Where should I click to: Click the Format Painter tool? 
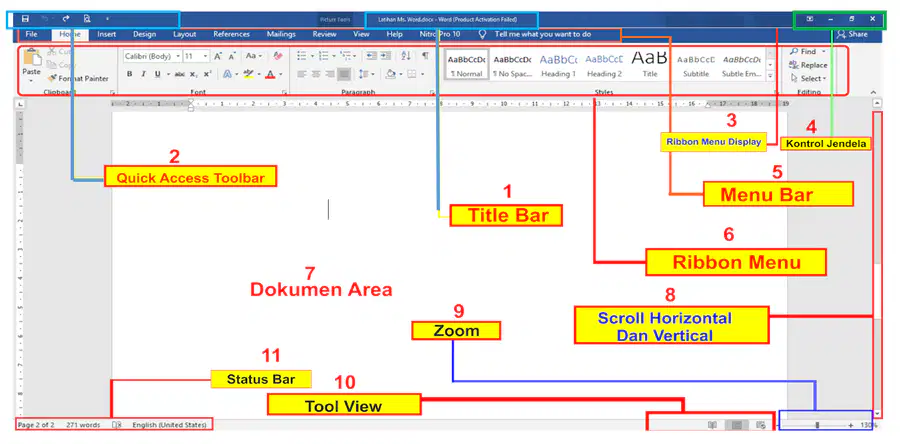click(77, 79)
